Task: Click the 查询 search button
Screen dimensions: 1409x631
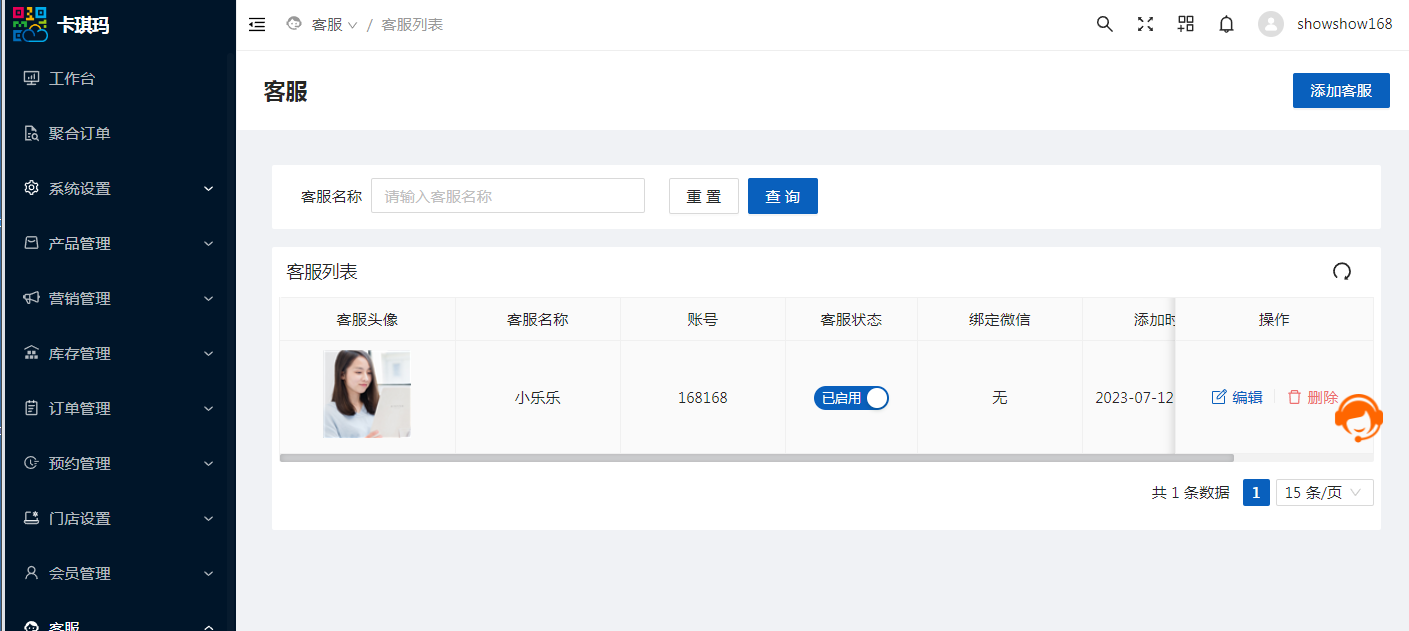Action: click(782, 197)
